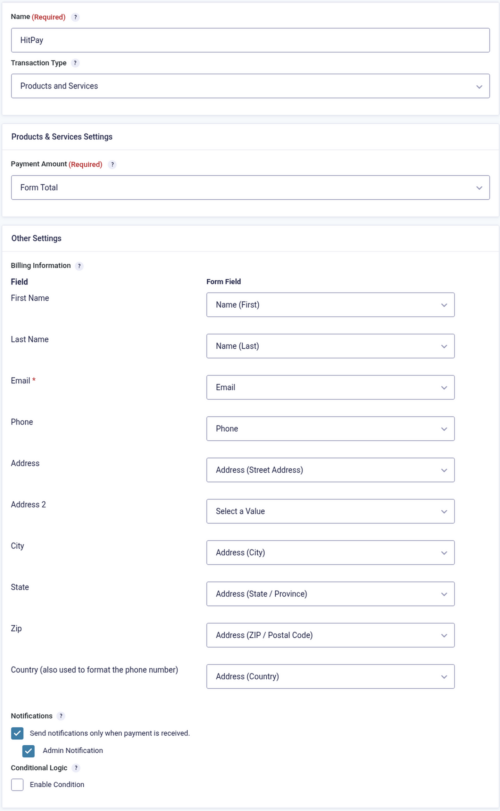This screenshot has width=500, height=811.
Task: Open the Last Name form field dropdown
Action: click(330, 346)
